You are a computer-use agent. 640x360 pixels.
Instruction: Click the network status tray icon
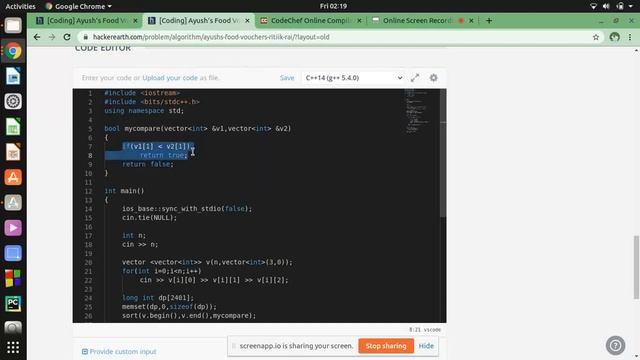coord(593,6)
